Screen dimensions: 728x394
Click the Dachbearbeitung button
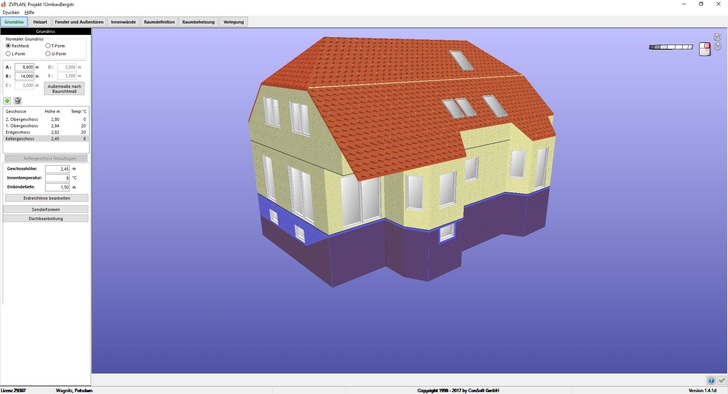[x=46, y=219]
